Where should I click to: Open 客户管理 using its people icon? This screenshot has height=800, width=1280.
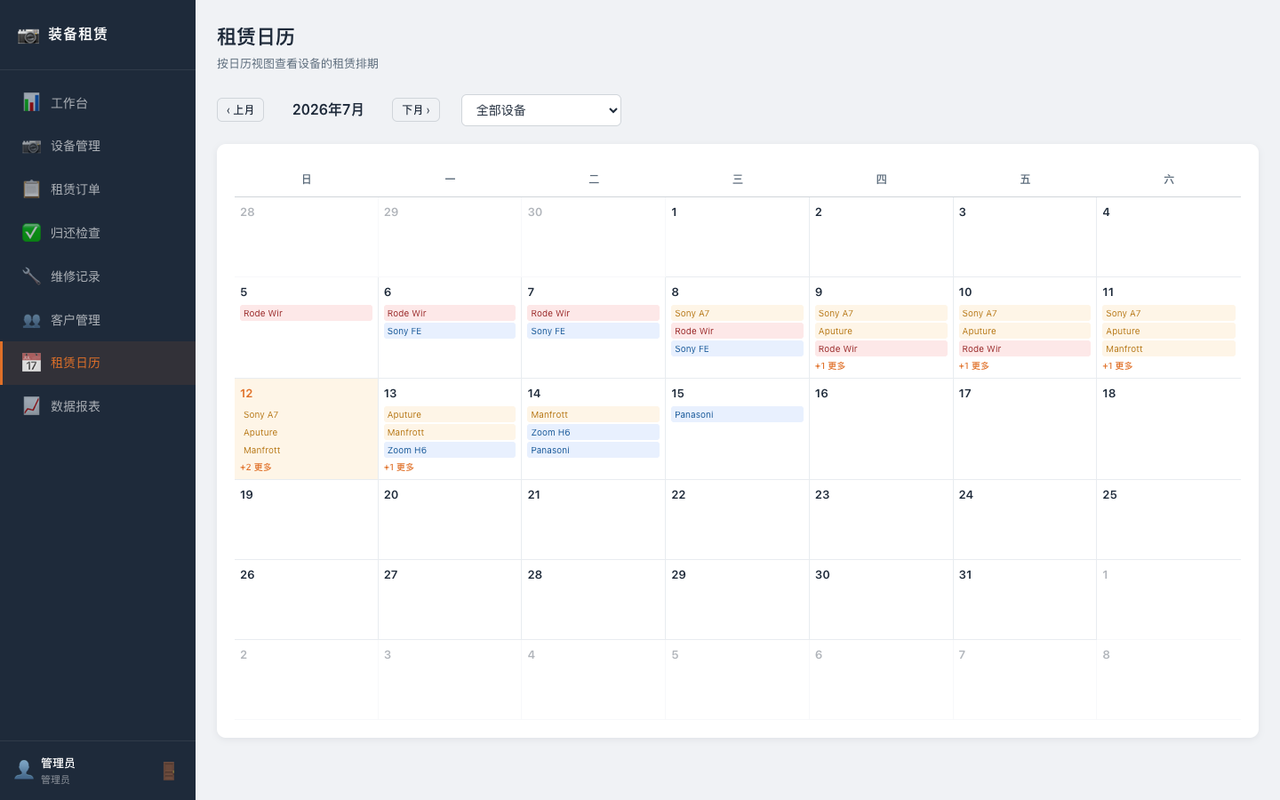coord(31,320)
